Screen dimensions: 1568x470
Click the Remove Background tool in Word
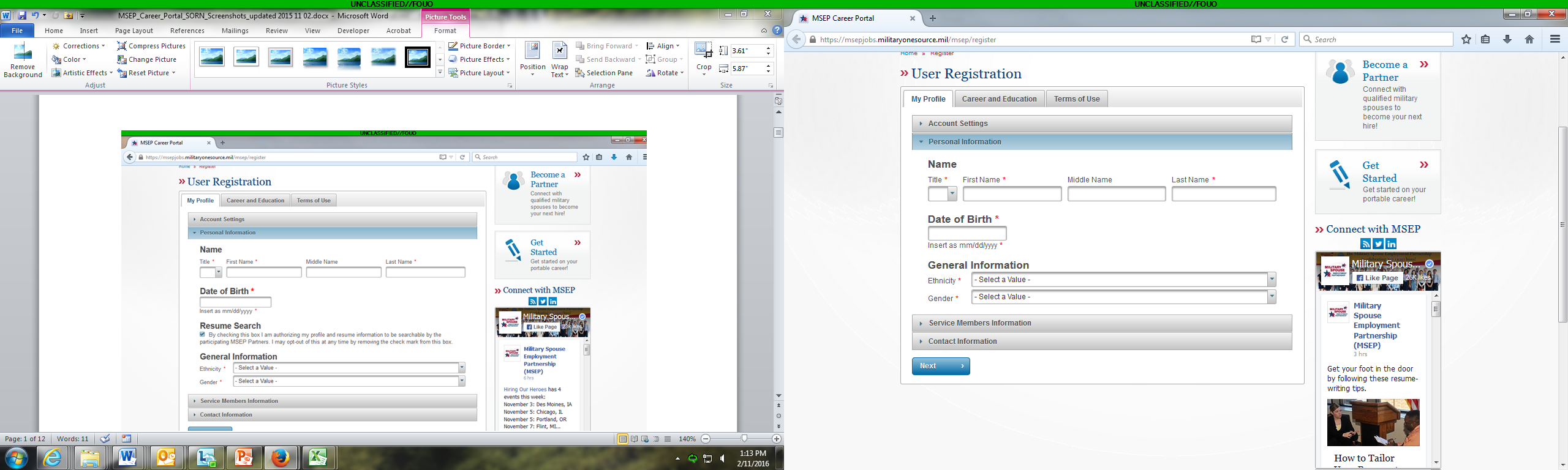coord(23,61)
